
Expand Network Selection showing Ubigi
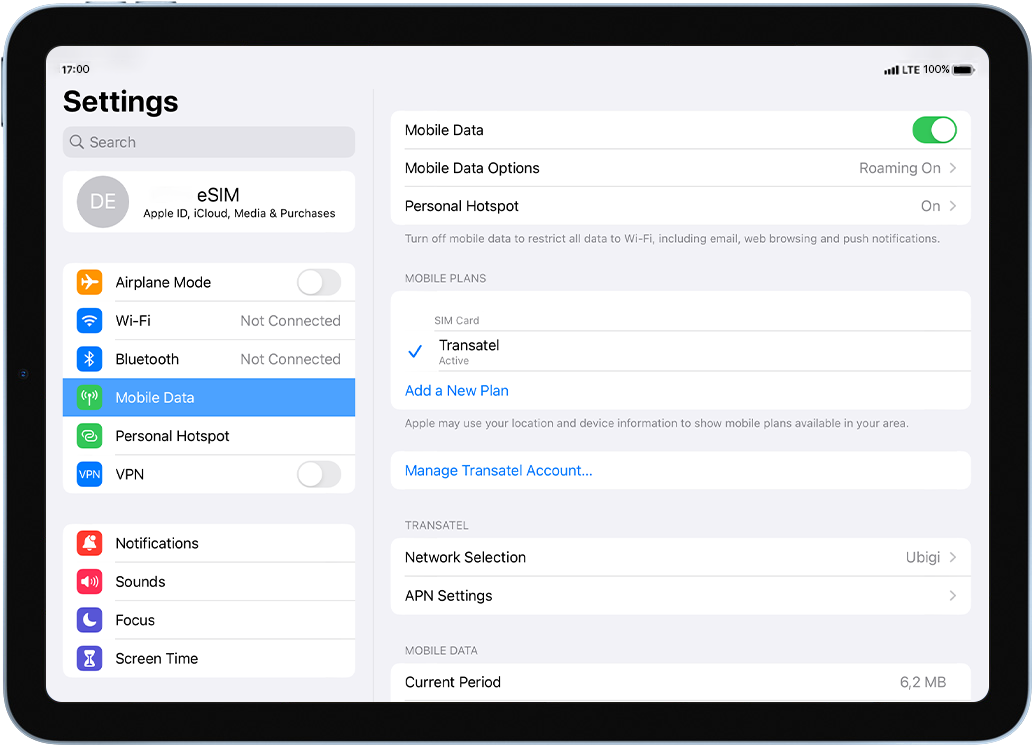[680, 557]
